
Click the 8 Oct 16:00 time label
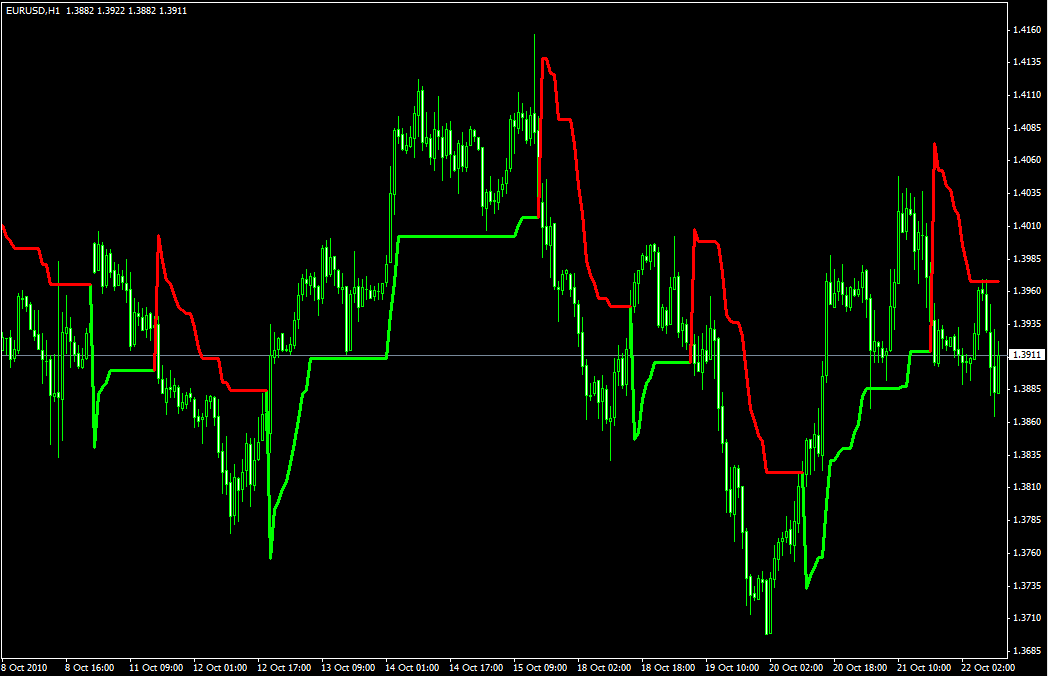pyautogui.click(x=90, y=667)
